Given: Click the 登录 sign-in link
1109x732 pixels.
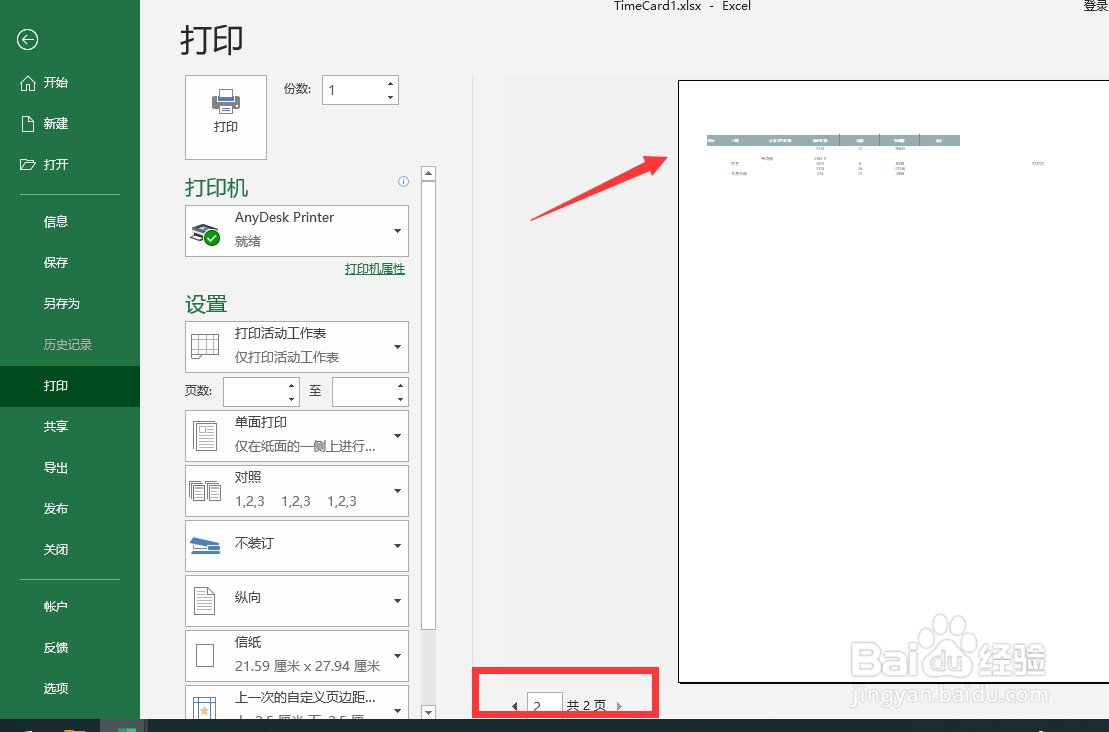Looking at the screenshot, I should click(x=1096, y=6).
